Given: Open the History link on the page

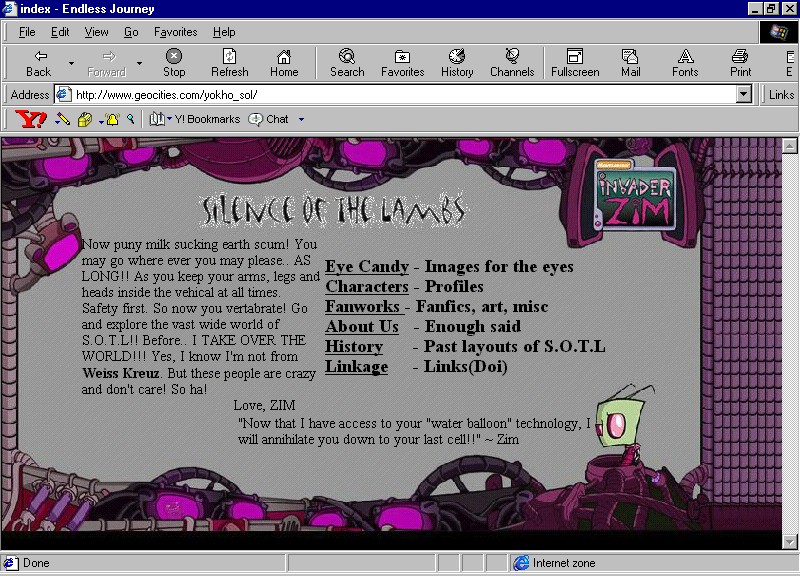Looking at the screenshot, I should point(354,346).
